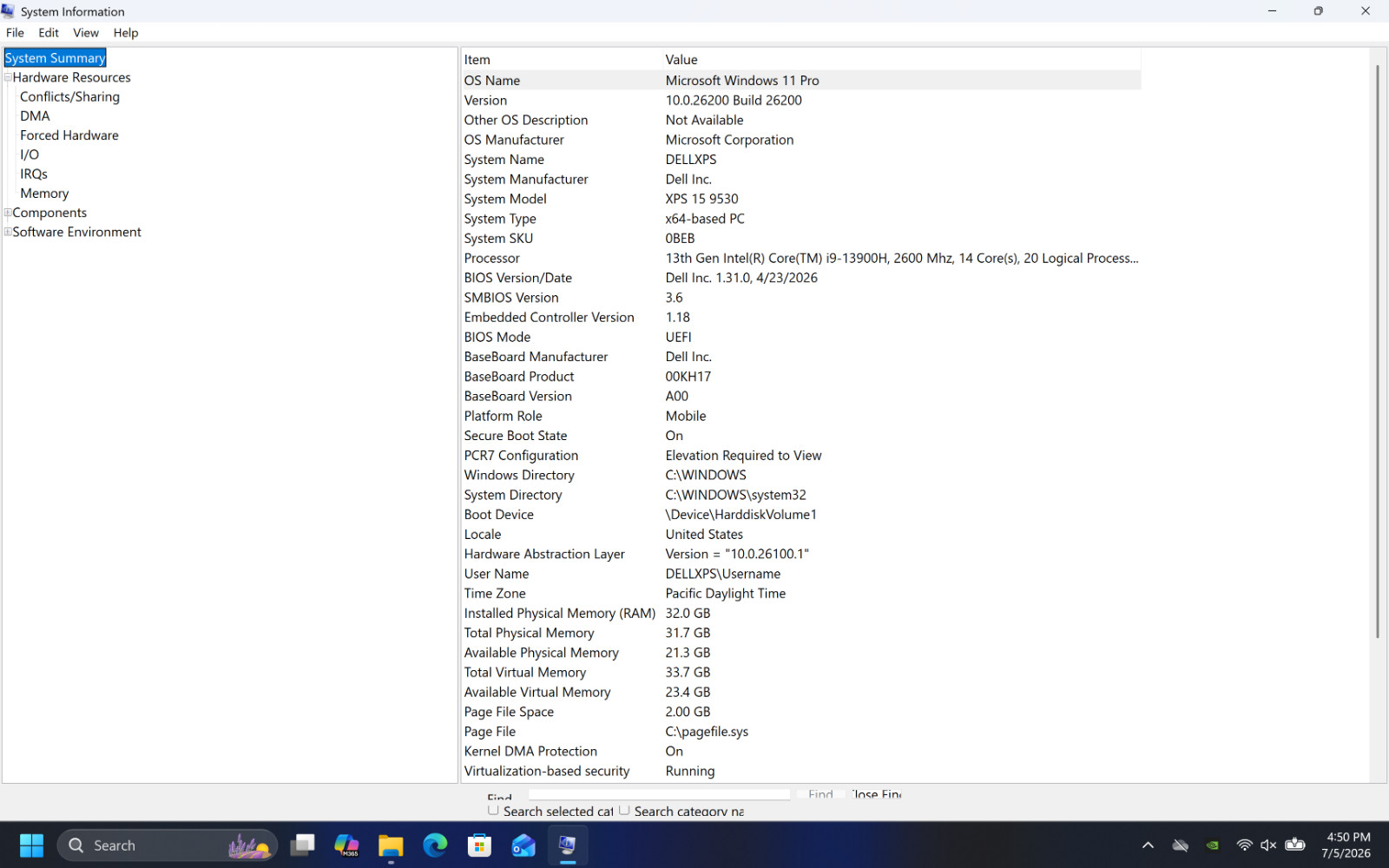Launch Microsoft Edge from the taskbar
Screen dimensions: 1389x868
pyautogui.click(x=435, y=845)
